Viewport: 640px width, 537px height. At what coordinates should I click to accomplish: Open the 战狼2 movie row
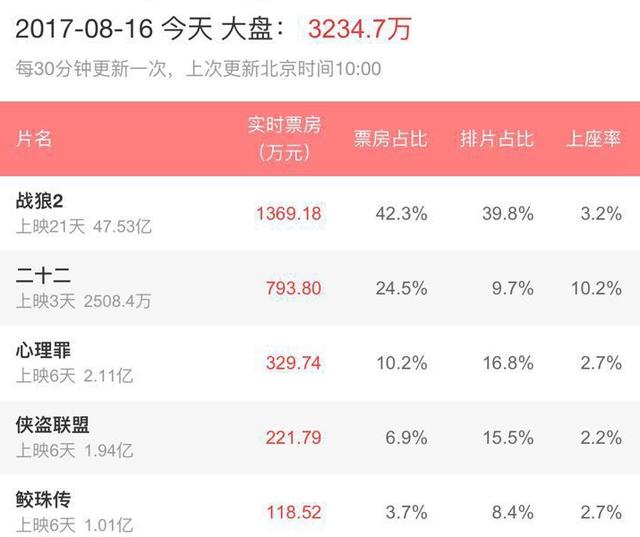(320, 213)
